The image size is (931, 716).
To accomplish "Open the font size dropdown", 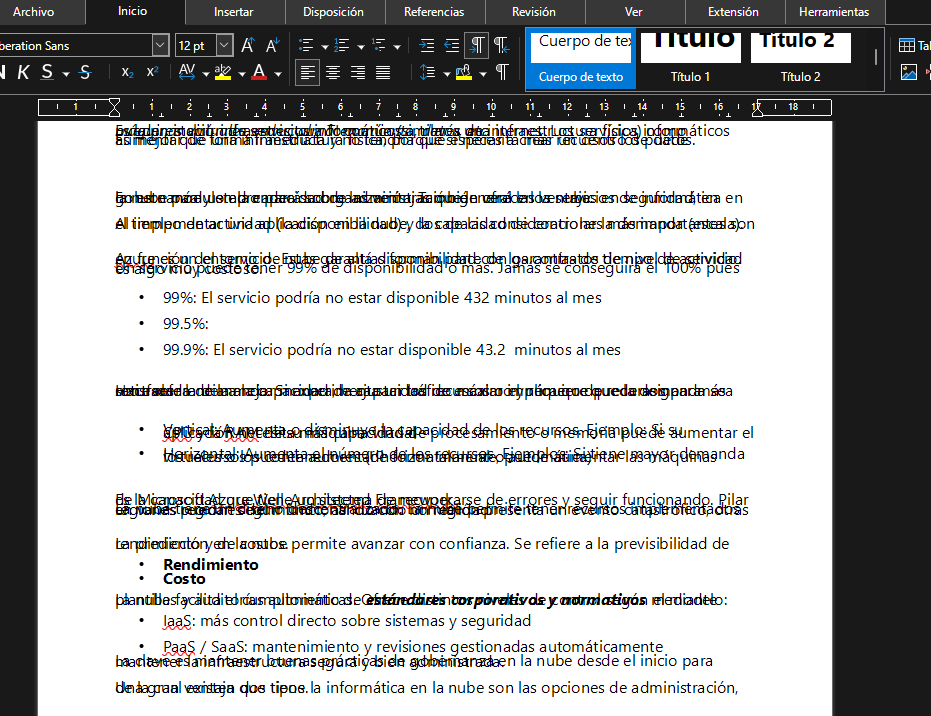I will pos(224,46).
